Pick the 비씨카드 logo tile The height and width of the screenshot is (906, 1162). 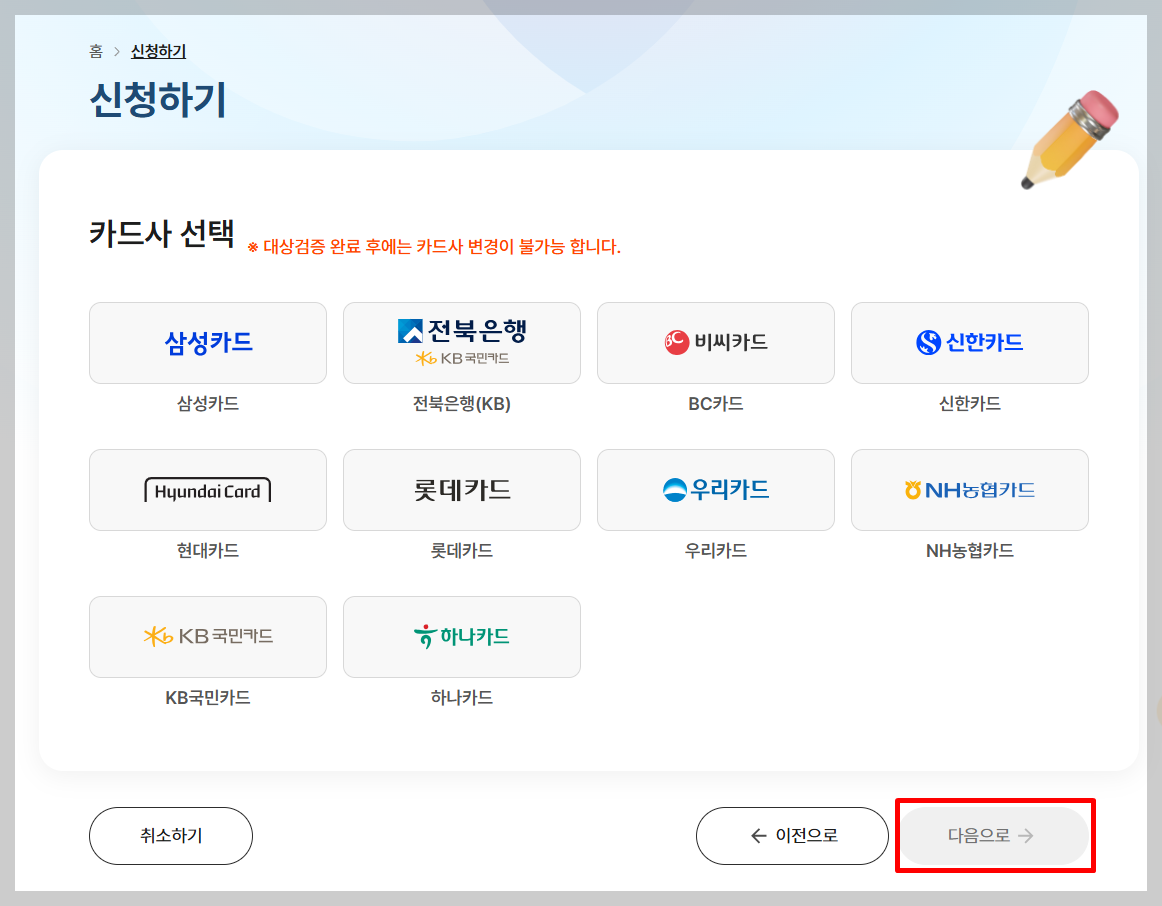click(x=716, y=343)
